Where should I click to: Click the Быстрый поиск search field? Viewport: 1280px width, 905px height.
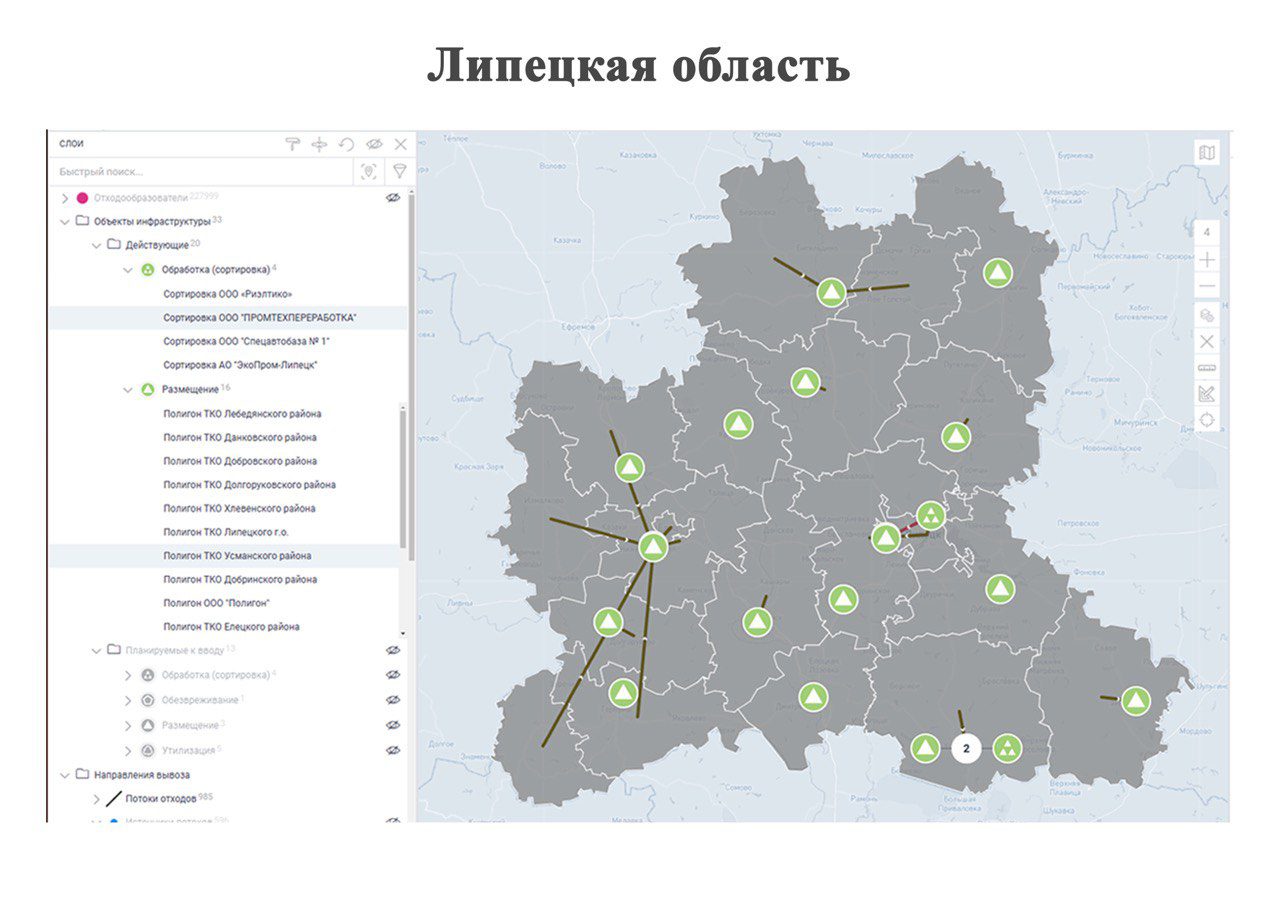tap(200, 172)
